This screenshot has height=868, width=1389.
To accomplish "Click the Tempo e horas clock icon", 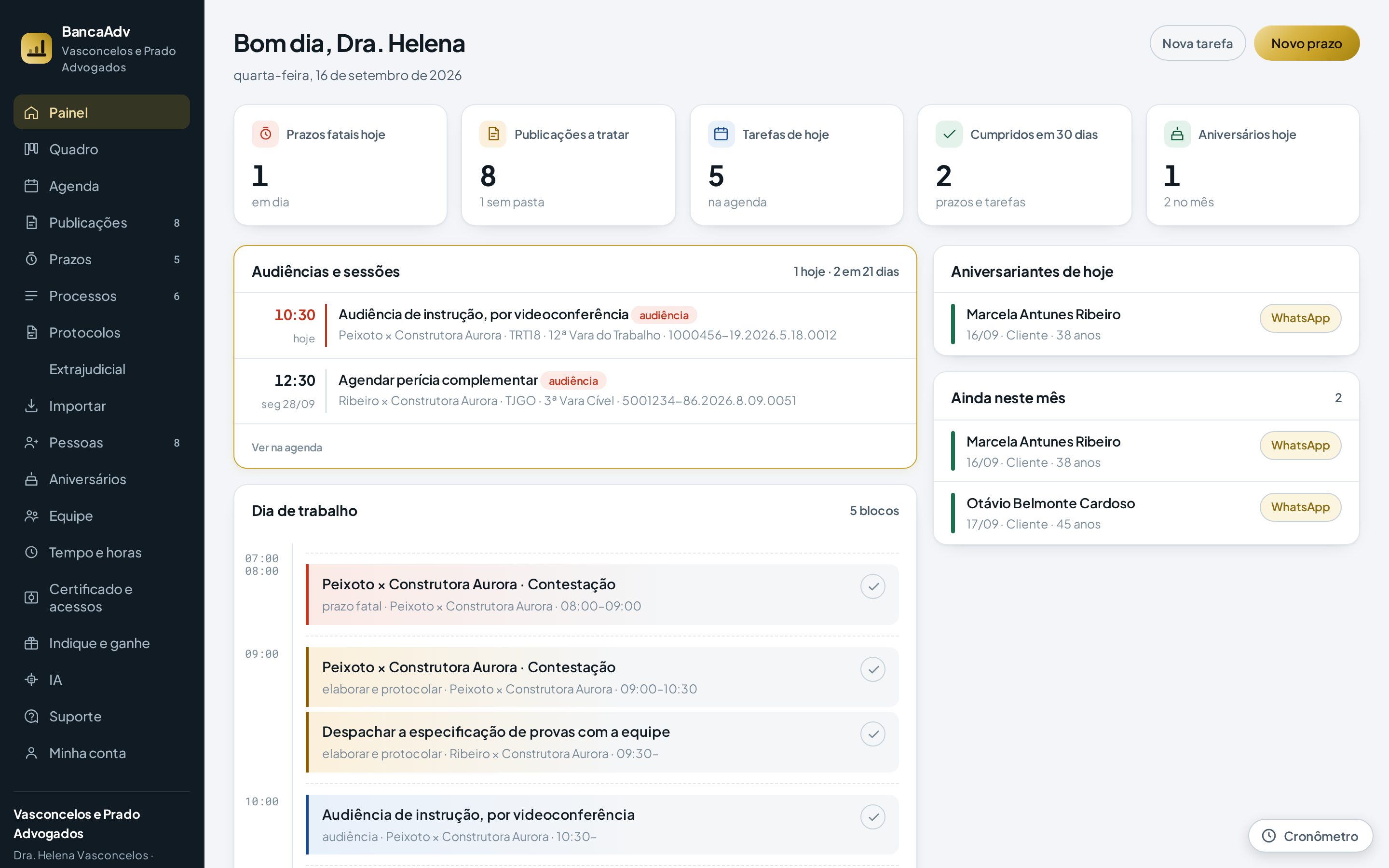I will tap(31, 553).
